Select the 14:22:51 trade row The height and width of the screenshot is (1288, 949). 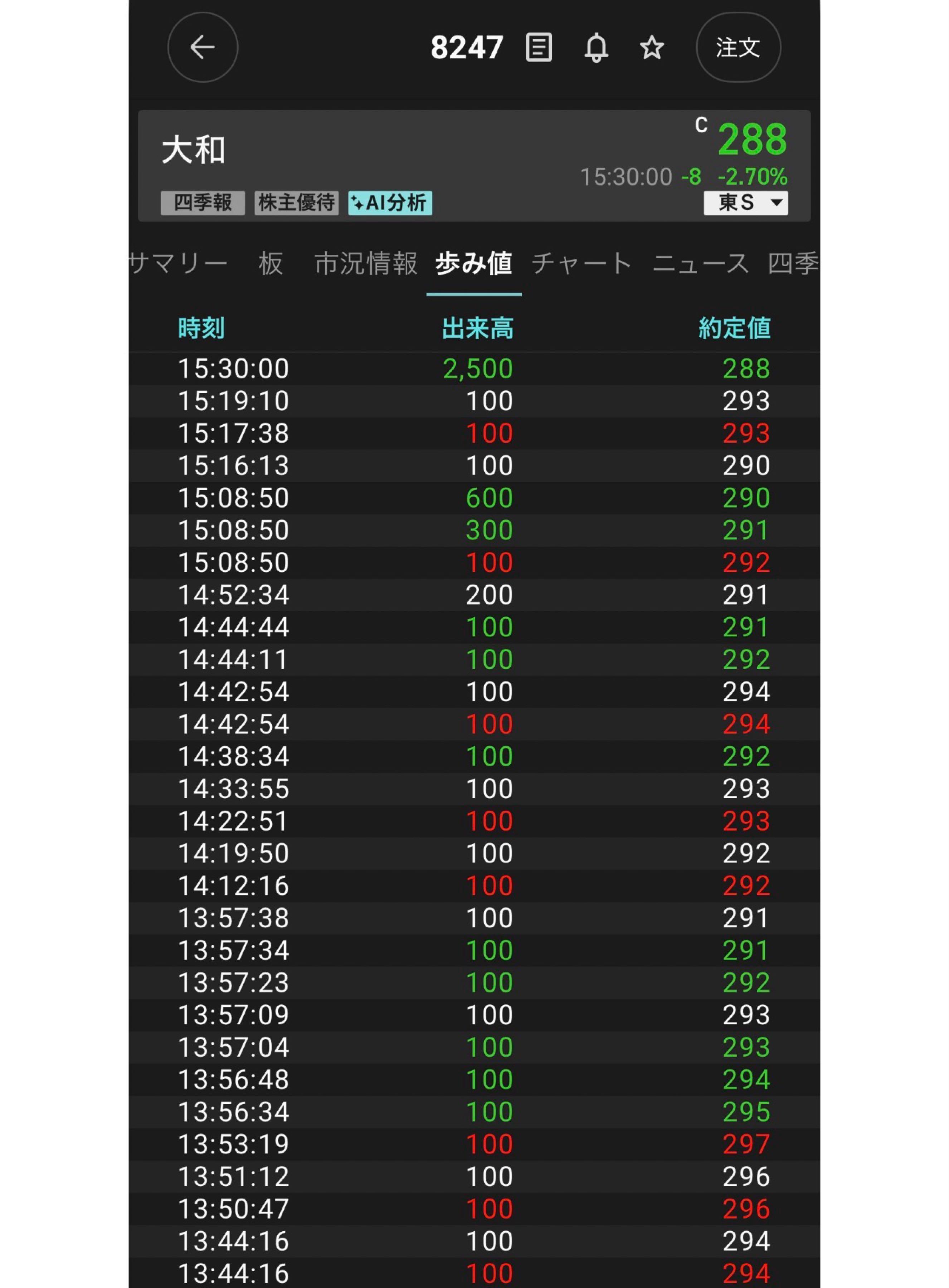pos(474,821)
